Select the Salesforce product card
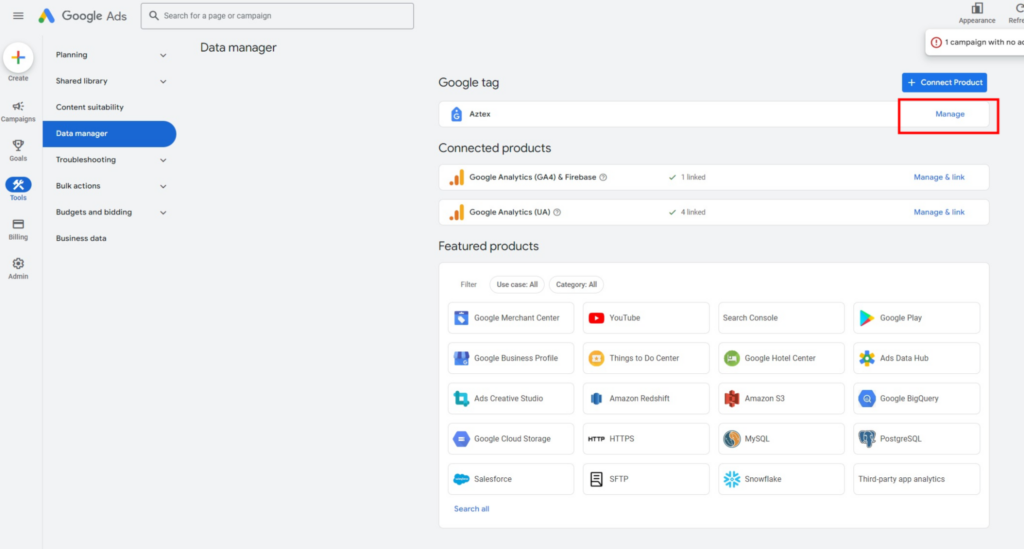The height and width of the screenshot is (549, 1024). (511, 479)
